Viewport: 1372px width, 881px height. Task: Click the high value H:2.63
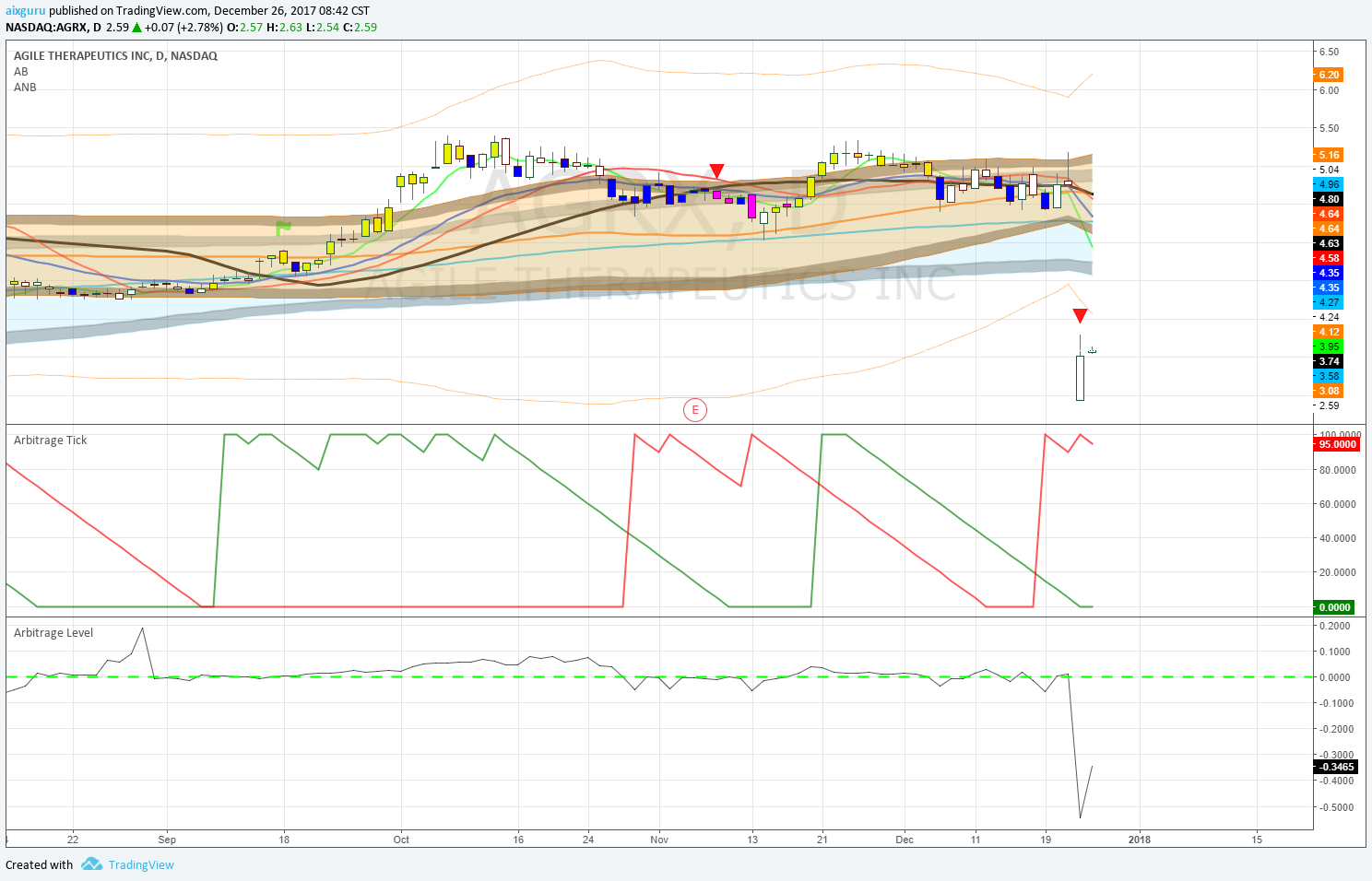click(x=284, y=28)
